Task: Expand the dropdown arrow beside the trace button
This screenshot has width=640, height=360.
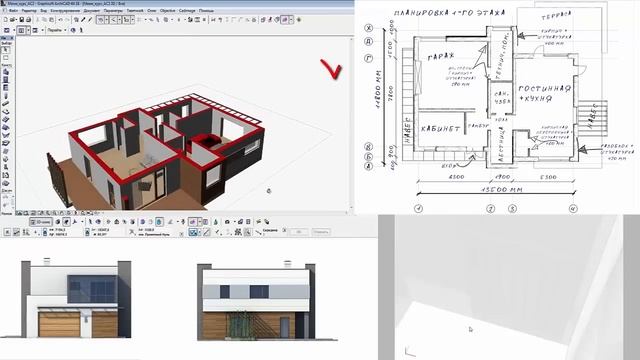Action: tap(291, 20)
